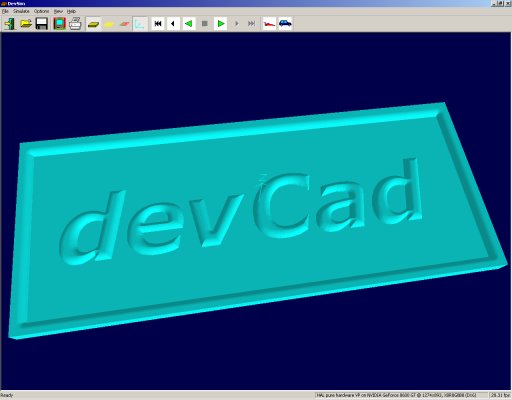Click the engraved devCad text in the viewport
This screenshot has height=400, width=512.
click(x=241, y=212)
